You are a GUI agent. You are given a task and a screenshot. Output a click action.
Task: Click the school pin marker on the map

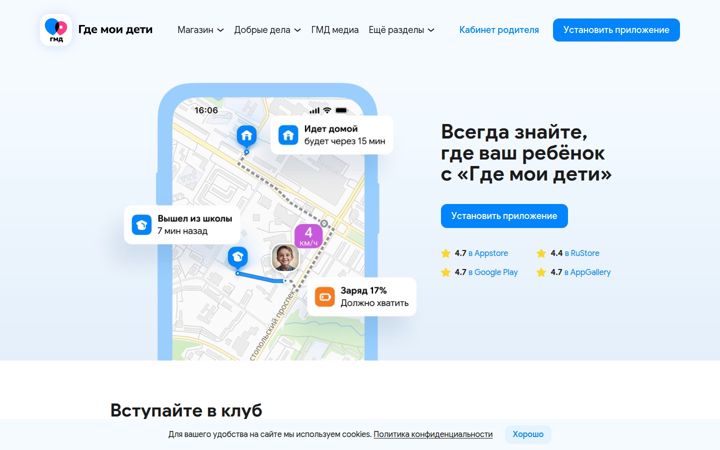point(238,258)
